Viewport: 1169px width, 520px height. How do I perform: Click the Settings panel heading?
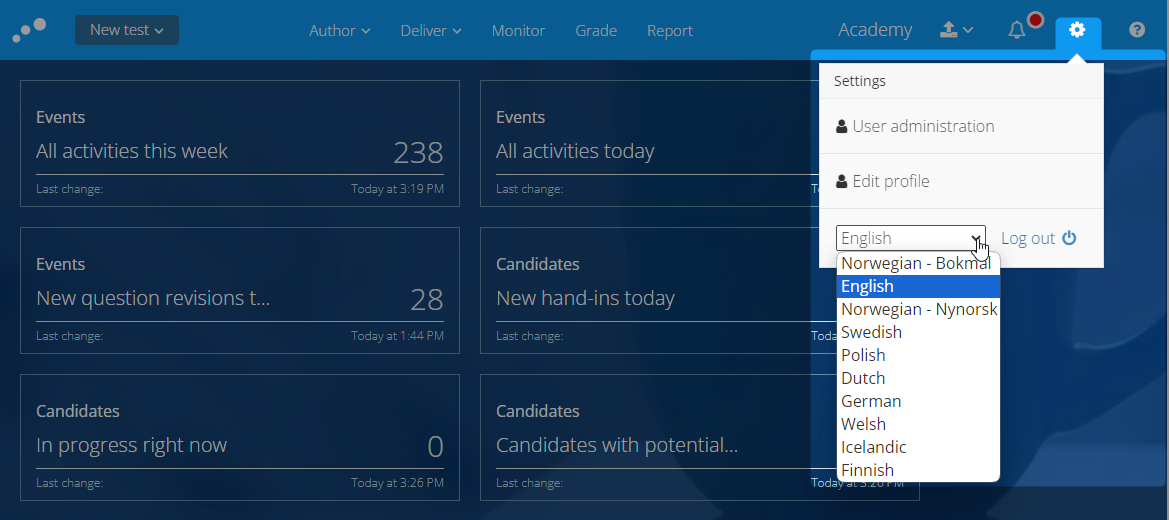click(860, 81)
